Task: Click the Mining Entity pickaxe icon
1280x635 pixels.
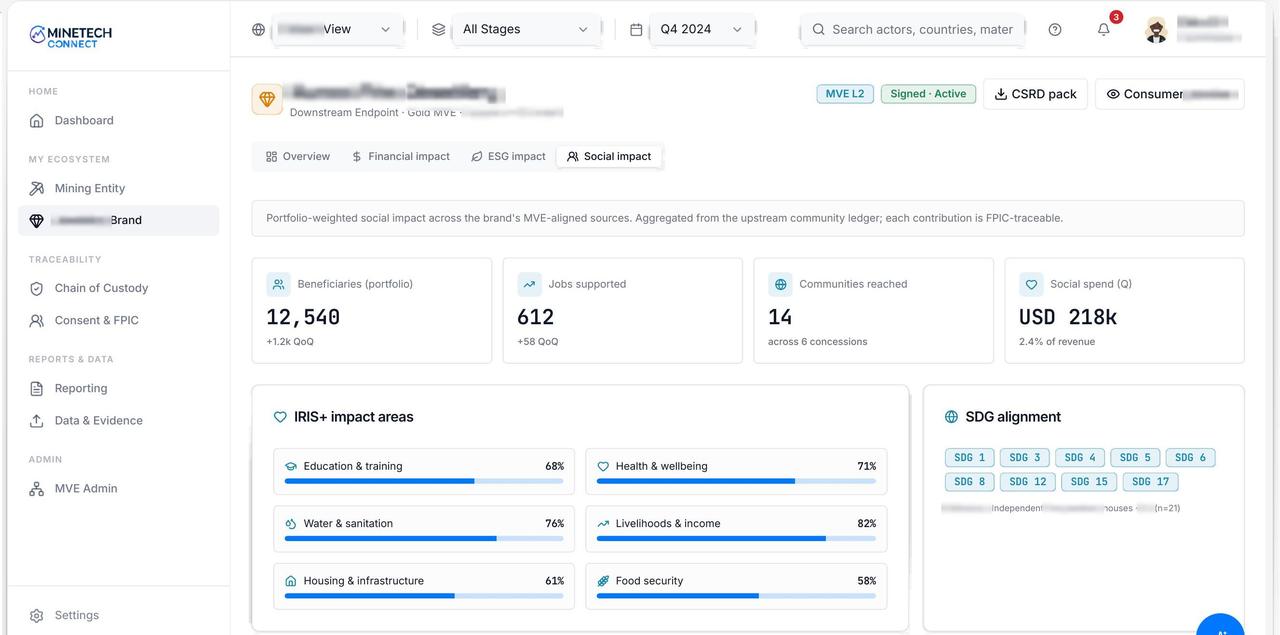Action: coord(37,188)
